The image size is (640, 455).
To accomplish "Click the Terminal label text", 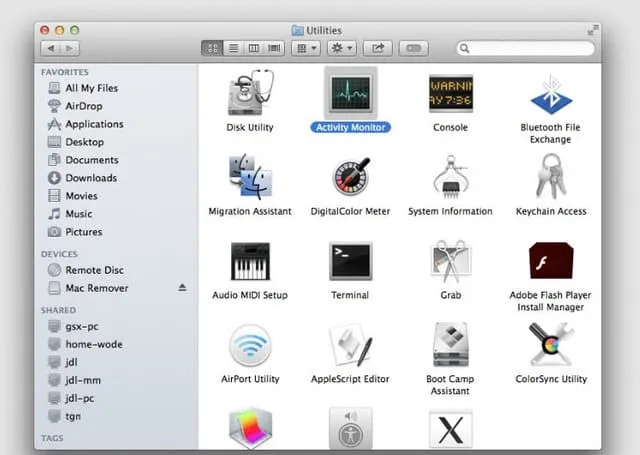I will pos(350,295).
